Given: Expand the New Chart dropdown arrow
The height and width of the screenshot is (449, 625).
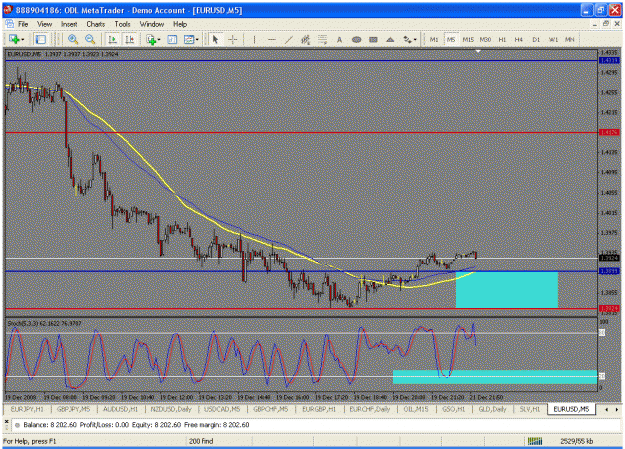Looking at the screenshot, I should coord(23,39).
